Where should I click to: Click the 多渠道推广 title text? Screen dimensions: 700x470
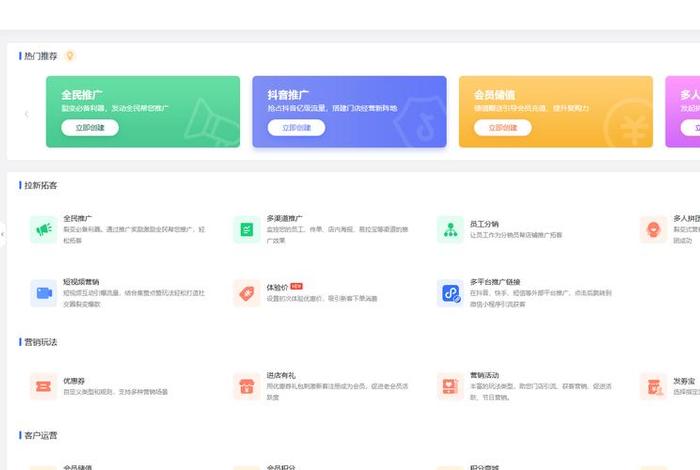(x=284, y=218)
